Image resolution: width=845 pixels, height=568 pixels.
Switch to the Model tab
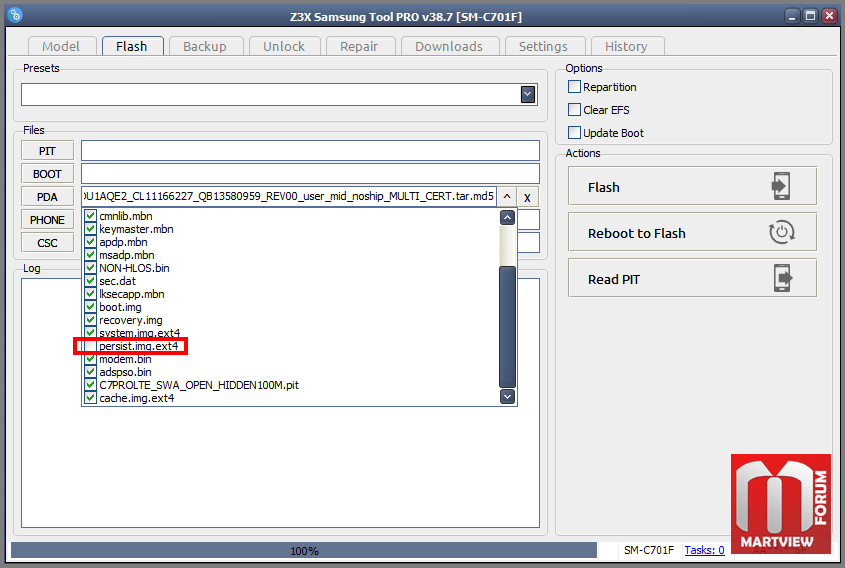click(x=61, y=46)
